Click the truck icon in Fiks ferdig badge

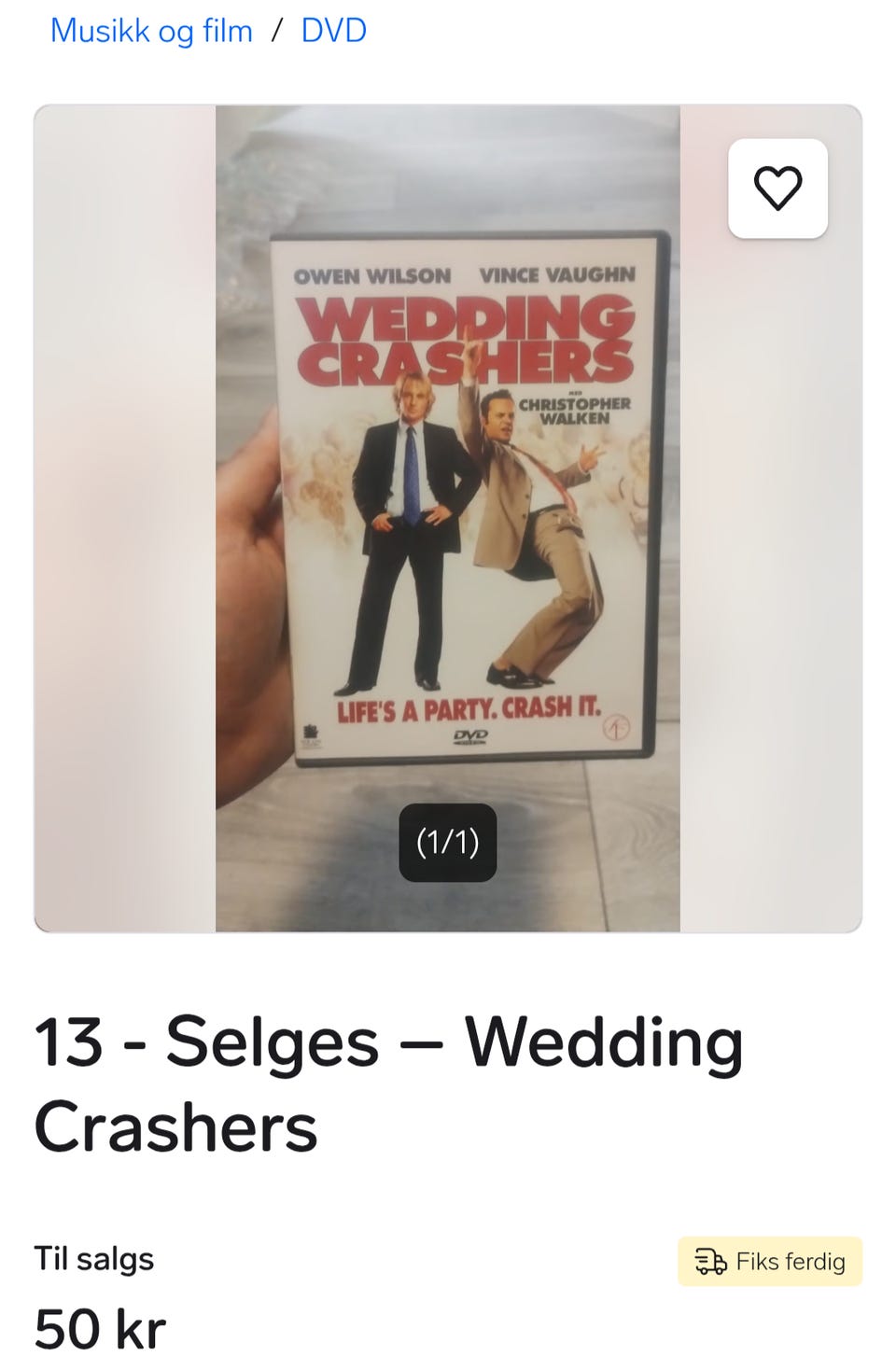(x=710, y=1262)
